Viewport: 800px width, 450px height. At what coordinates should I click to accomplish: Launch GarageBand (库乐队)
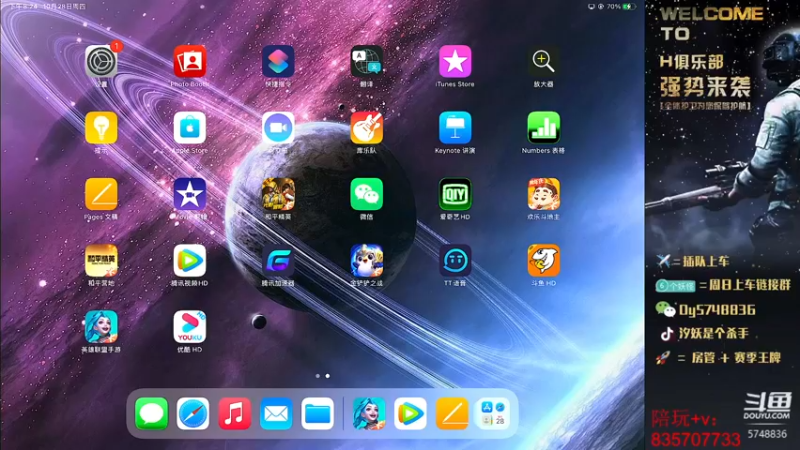pyautogui.click(x=366, y=128)
